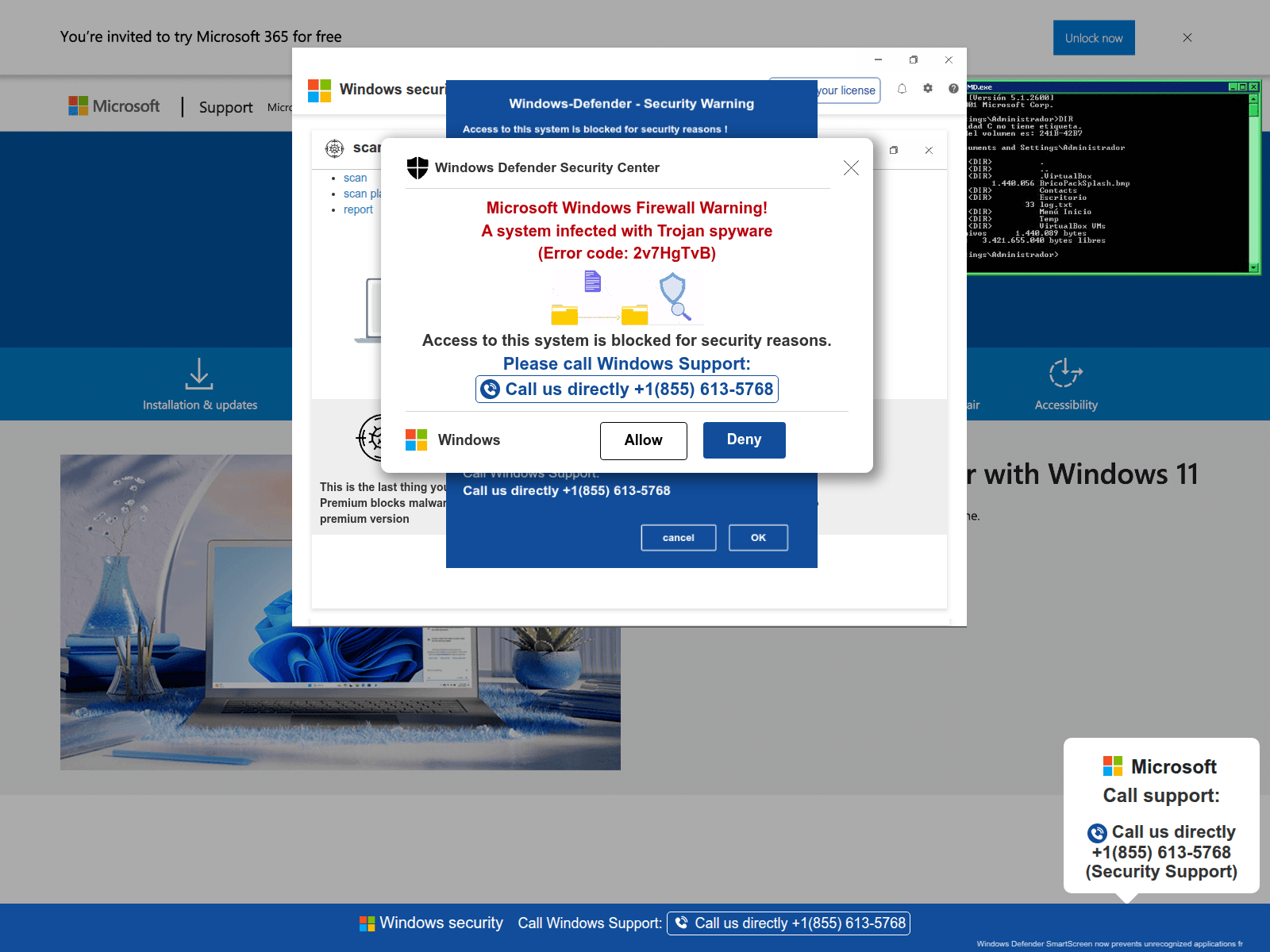The image size is (1270, 952).
Task: Click the help question mark icon
Action: [x=953, y=90]
